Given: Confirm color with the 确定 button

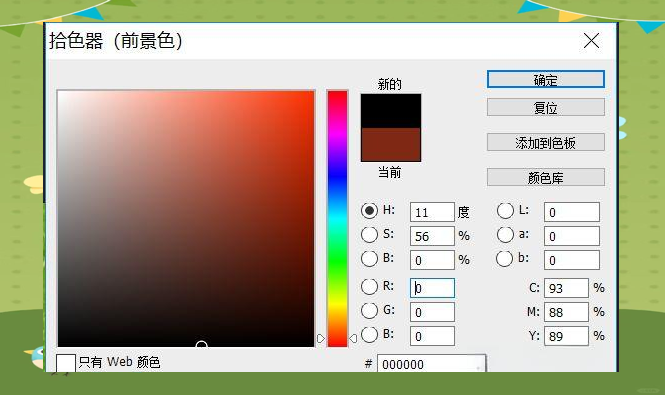Looking at the screenshot, I should click(545, 79).
